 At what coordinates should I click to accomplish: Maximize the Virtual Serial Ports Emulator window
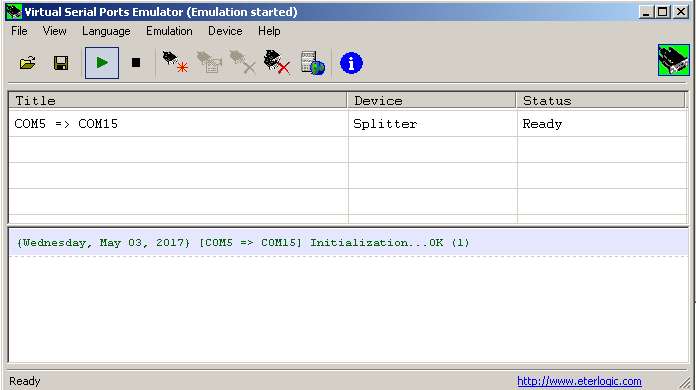(663, 12)
